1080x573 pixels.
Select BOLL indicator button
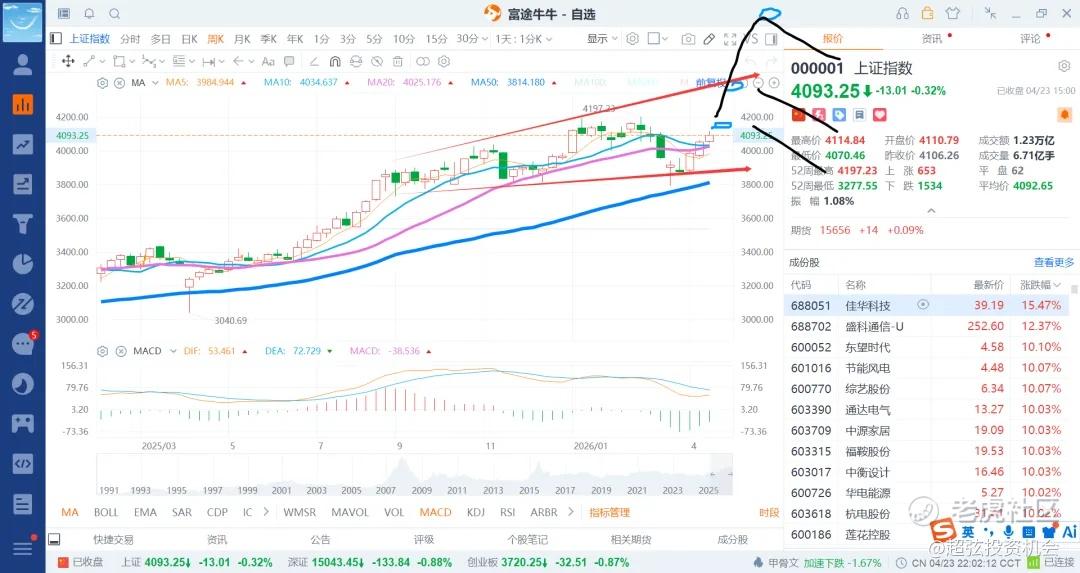coord(106,512)
